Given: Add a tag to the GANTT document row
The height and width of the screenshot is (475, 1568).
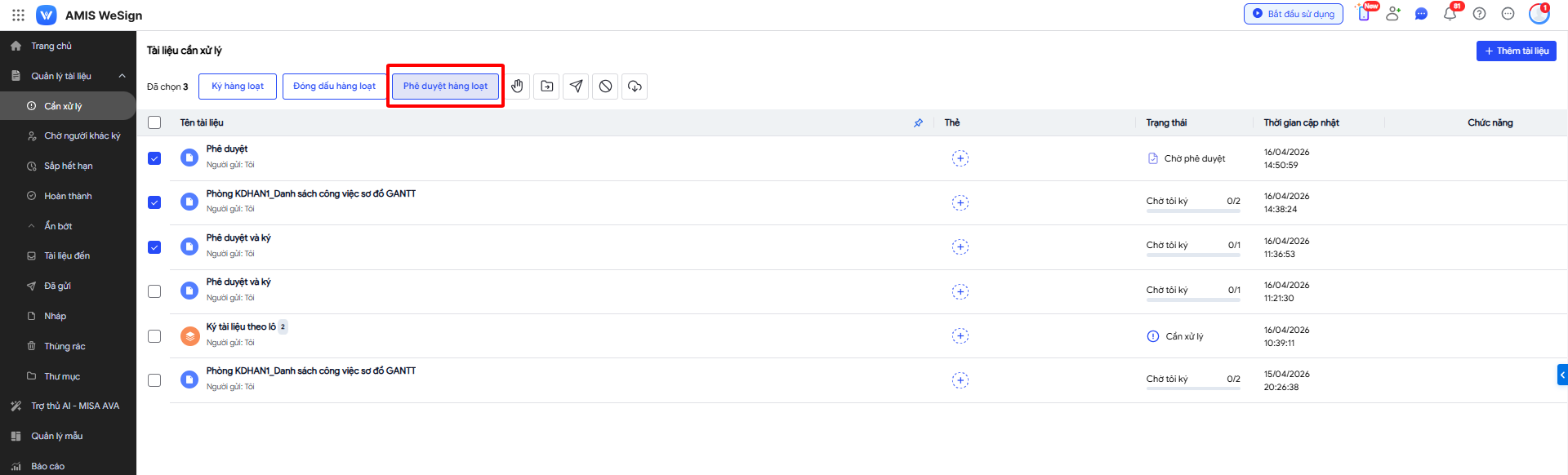Looking at the screenshot, I should click(x=960, y=202).
